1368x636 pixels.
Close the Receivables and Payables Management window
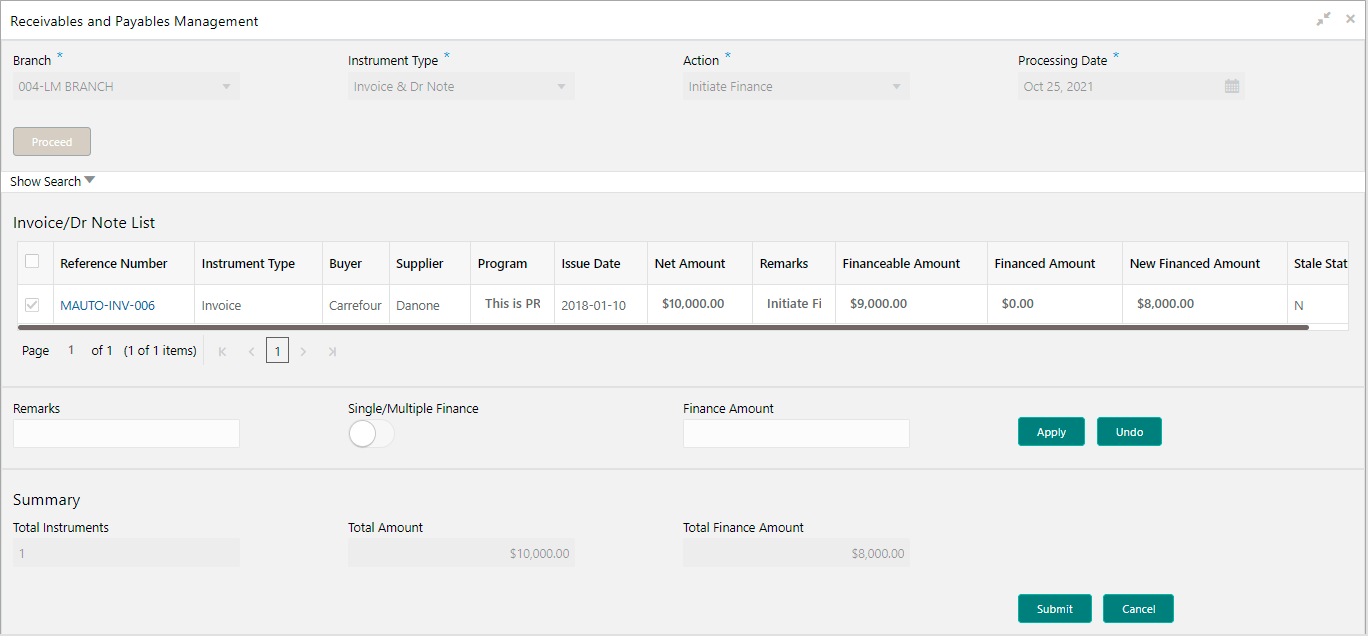[x=1350, y=19]
